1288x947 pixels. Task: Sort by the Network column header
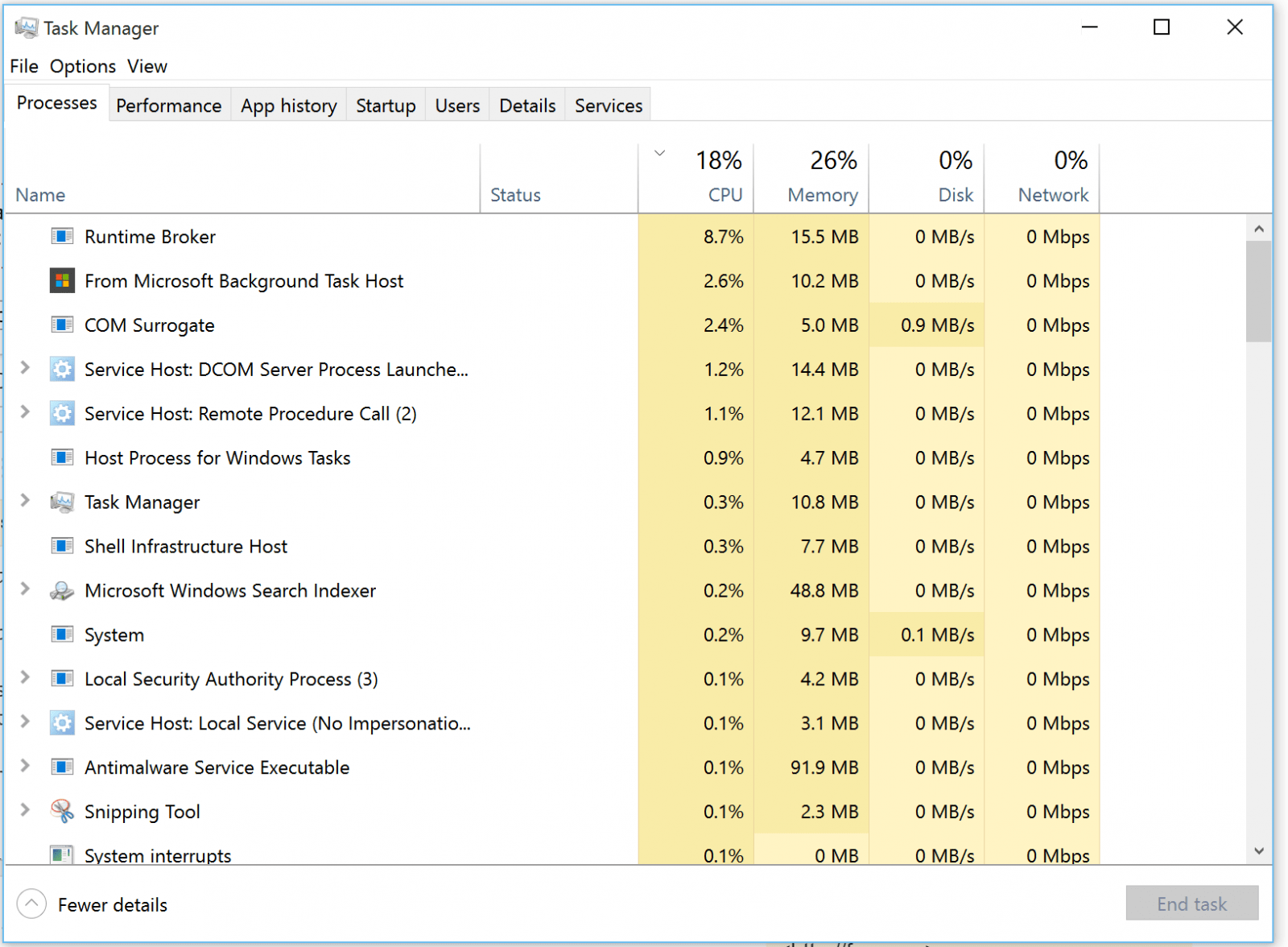(x=1042, y=178)
